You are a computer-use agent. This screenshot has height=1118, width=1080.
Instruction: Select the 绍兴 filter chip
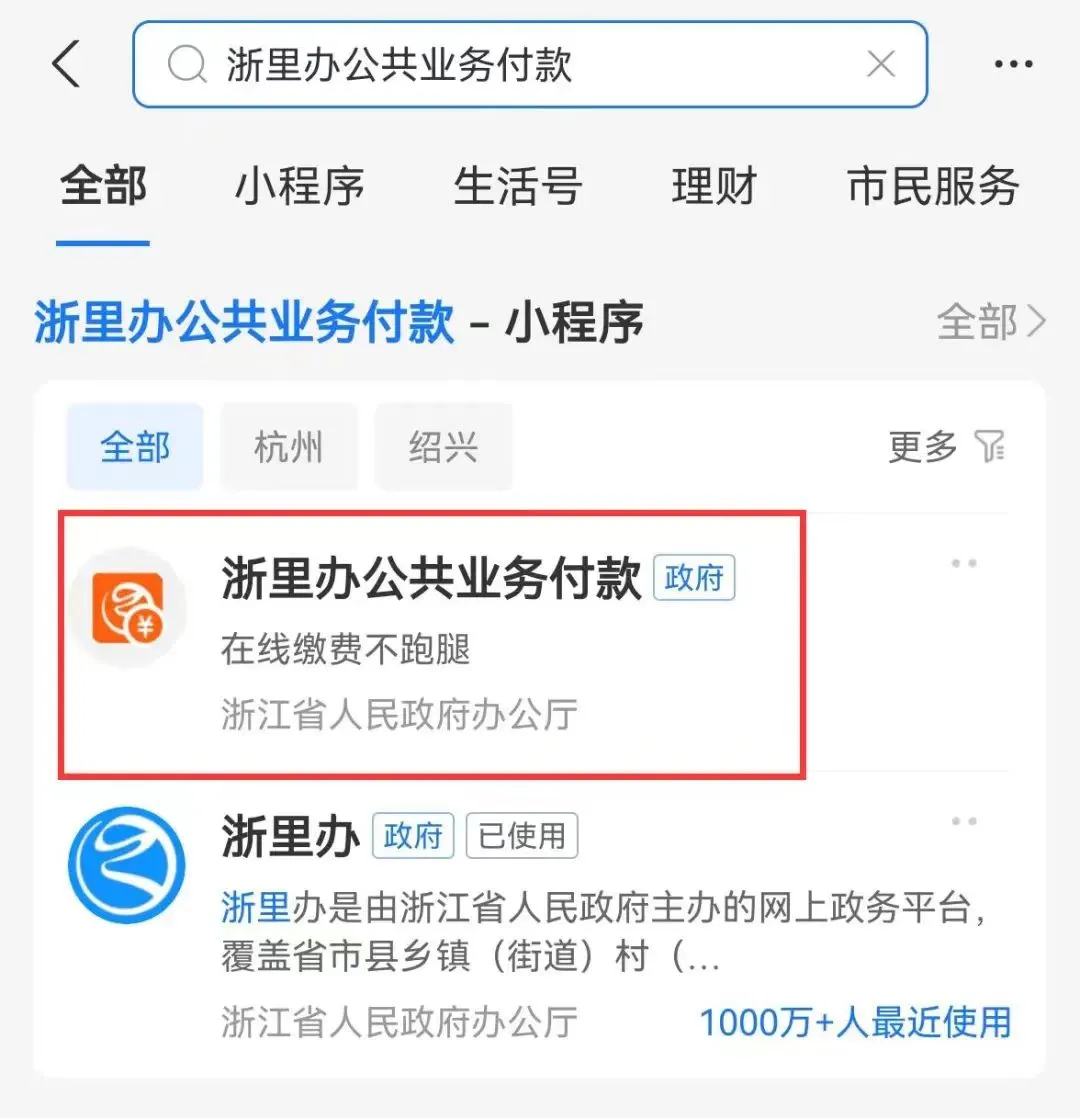(443, 447)
